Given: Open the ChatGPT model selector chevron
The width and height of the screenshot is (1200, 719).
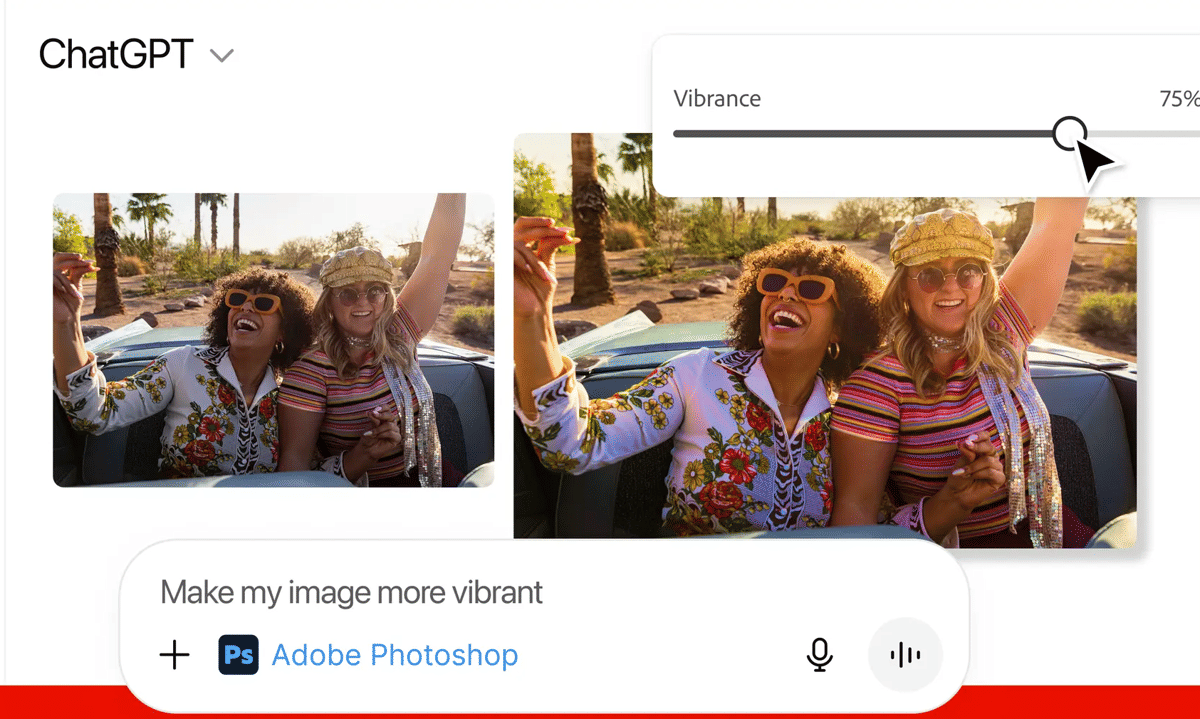Looking at the screenshot, I should tap(221, 55).
